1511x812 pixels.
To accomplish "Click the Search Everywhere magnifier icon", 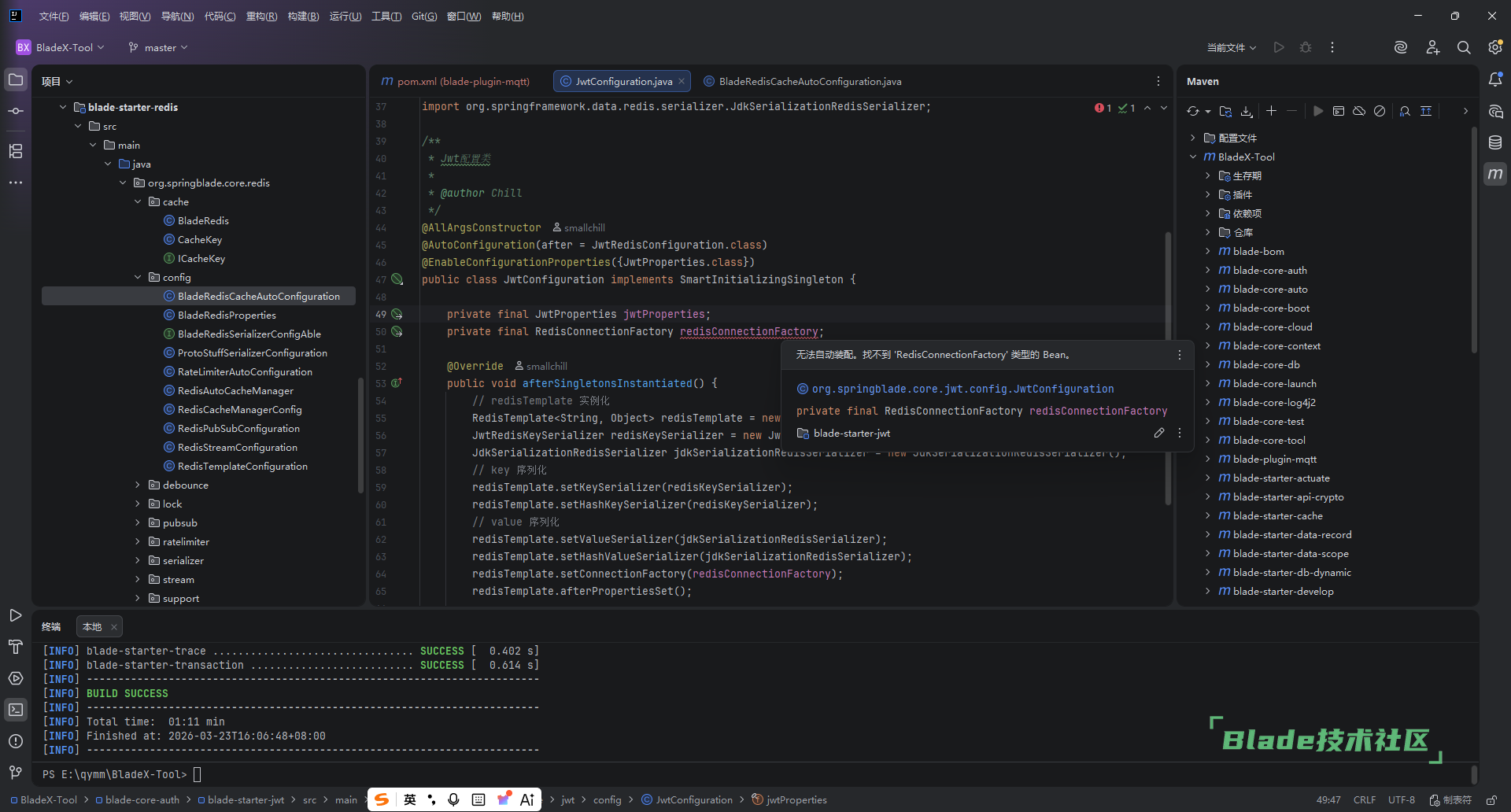I will point(1464,48).
